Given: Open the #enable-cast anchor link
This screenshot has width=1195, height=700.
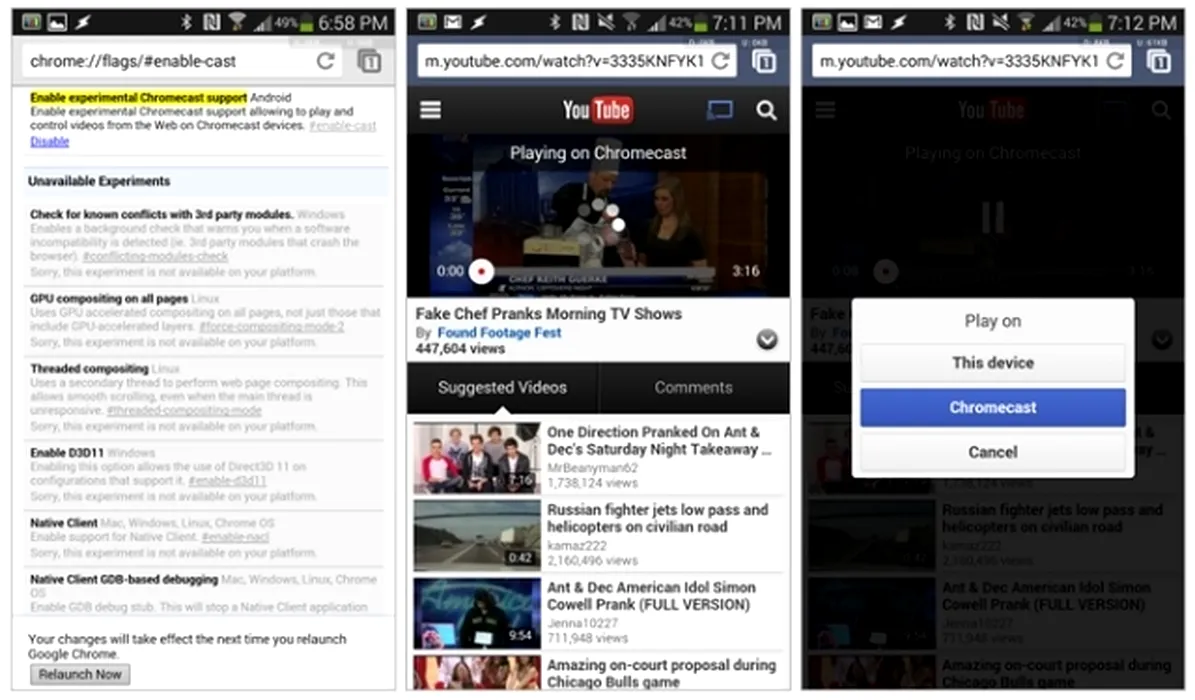Looking at the screenshot, I should 343,126.
